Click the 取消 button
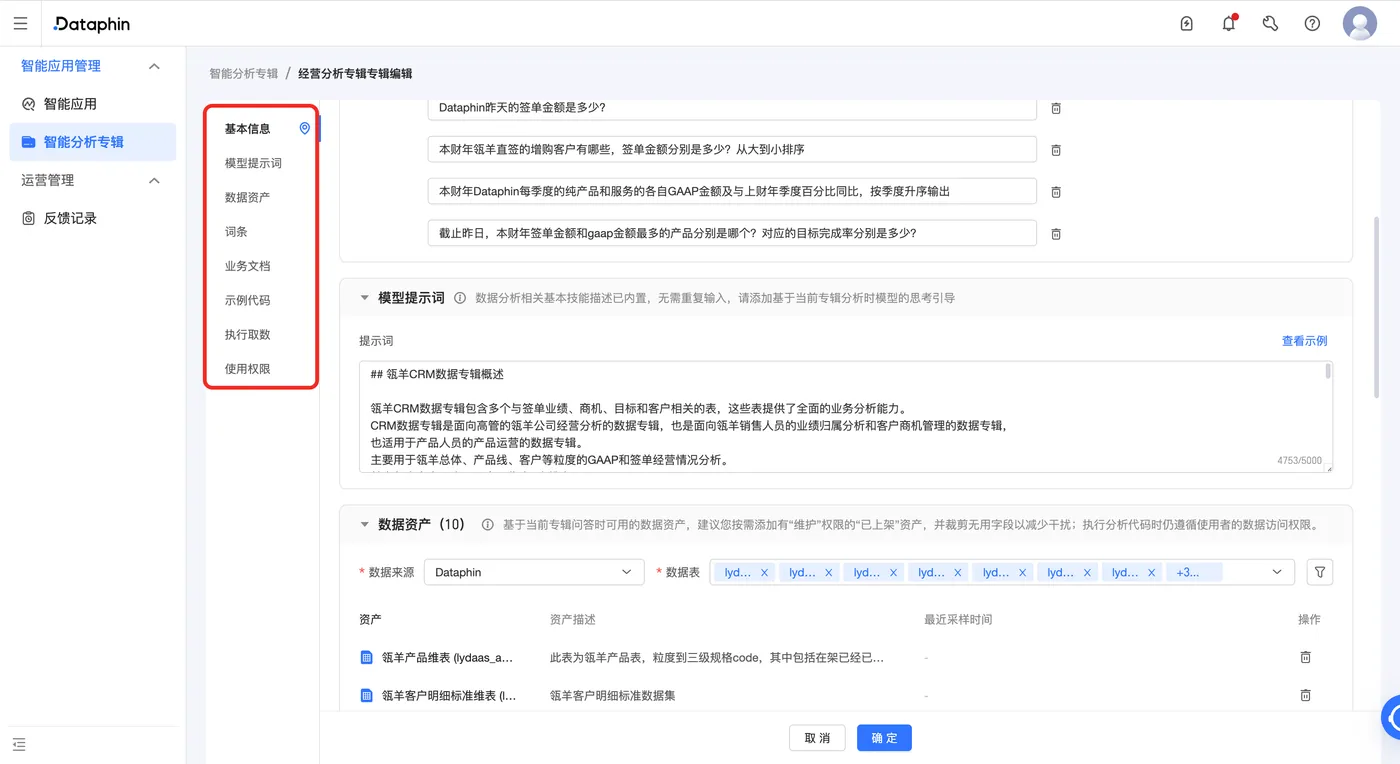 pyautogui.click(x=817, y=738)
